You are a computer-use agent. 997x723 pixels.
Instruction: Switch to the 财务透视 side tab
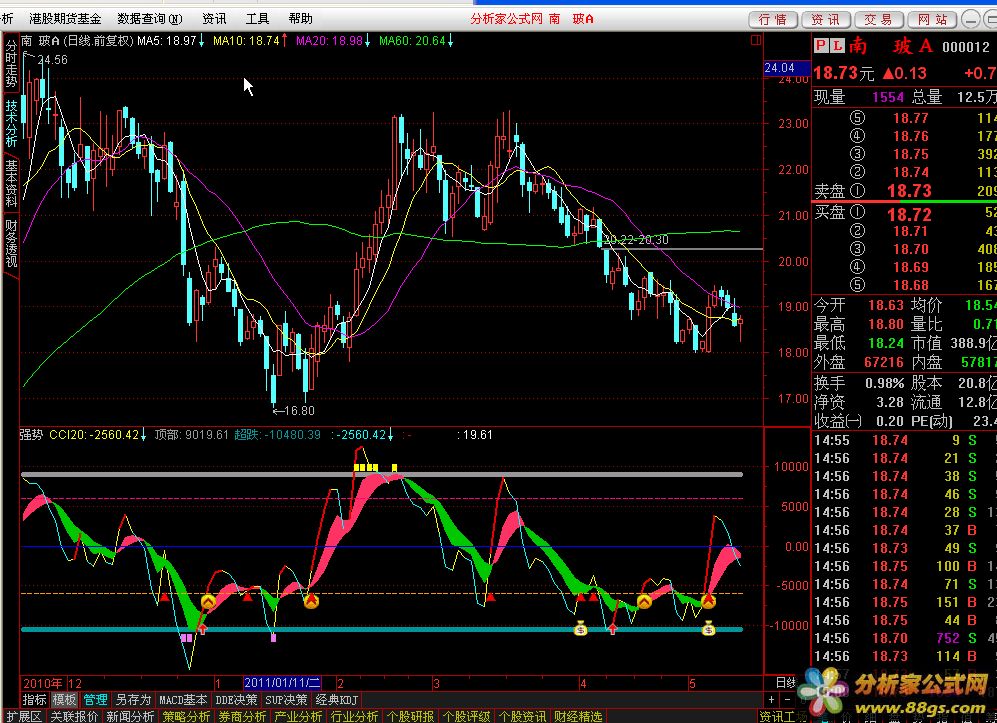point(11,244)
